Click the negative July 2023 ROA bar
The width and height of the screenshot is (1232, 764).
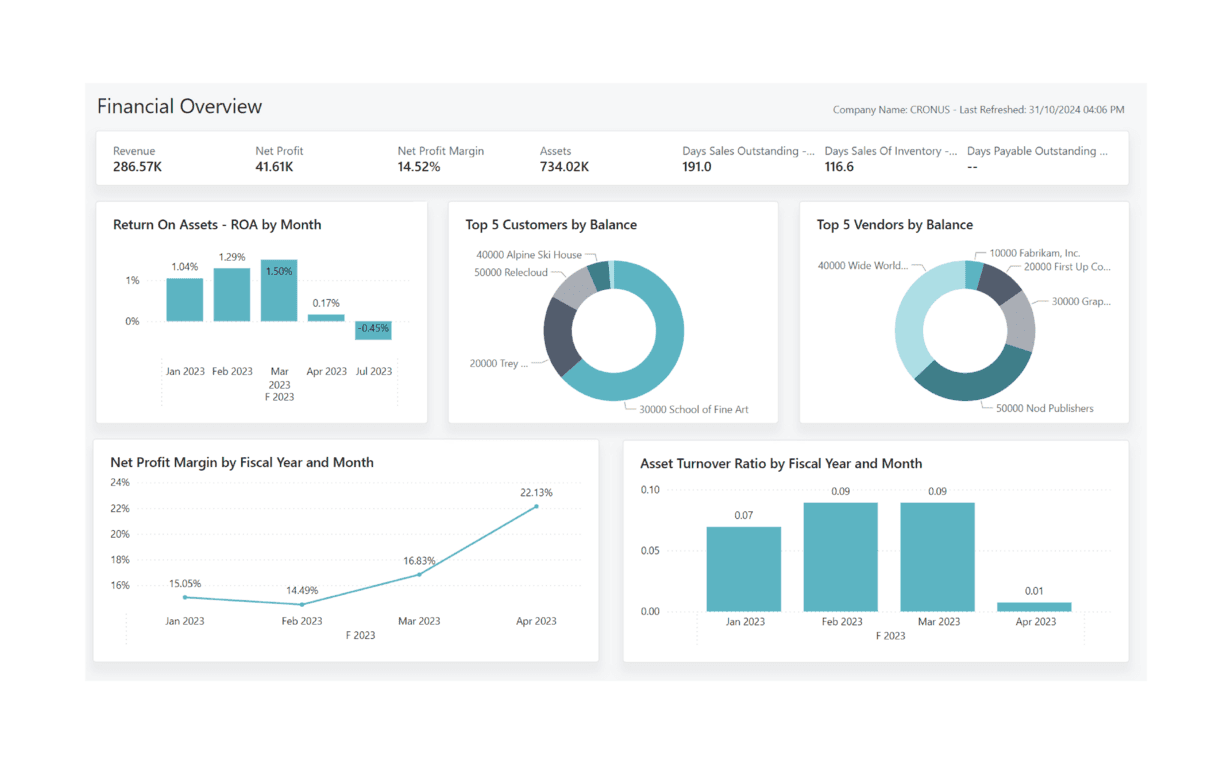pos(373,330)
